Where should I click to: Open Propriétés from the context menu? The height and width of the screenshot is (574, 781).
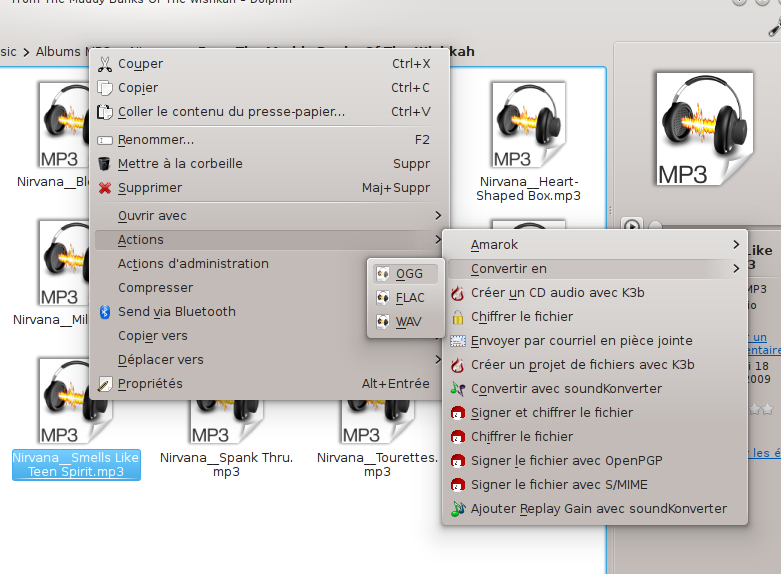click(x=269, y=384)
